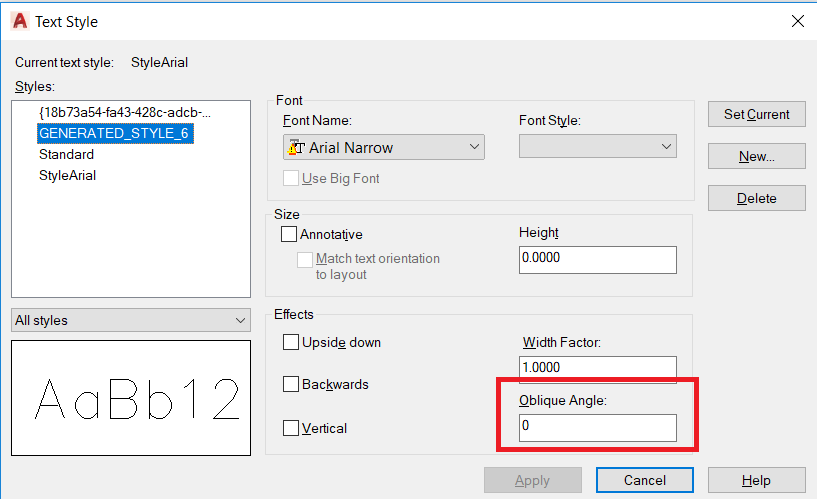The width and height of the screenshot is (817, 499).
Task: Click the Delete style button
Action: click(756, 198)
